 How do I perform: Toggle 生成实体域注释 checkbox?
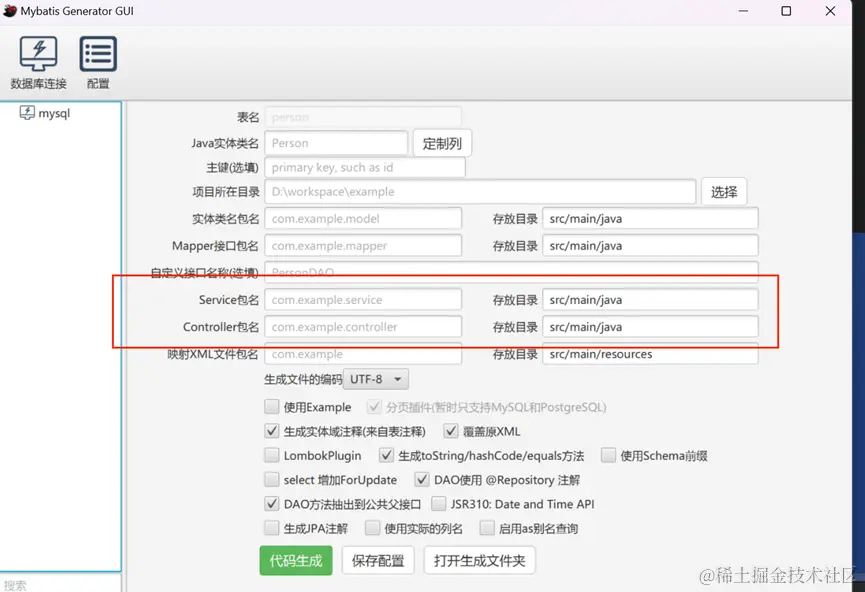[271, 431]
